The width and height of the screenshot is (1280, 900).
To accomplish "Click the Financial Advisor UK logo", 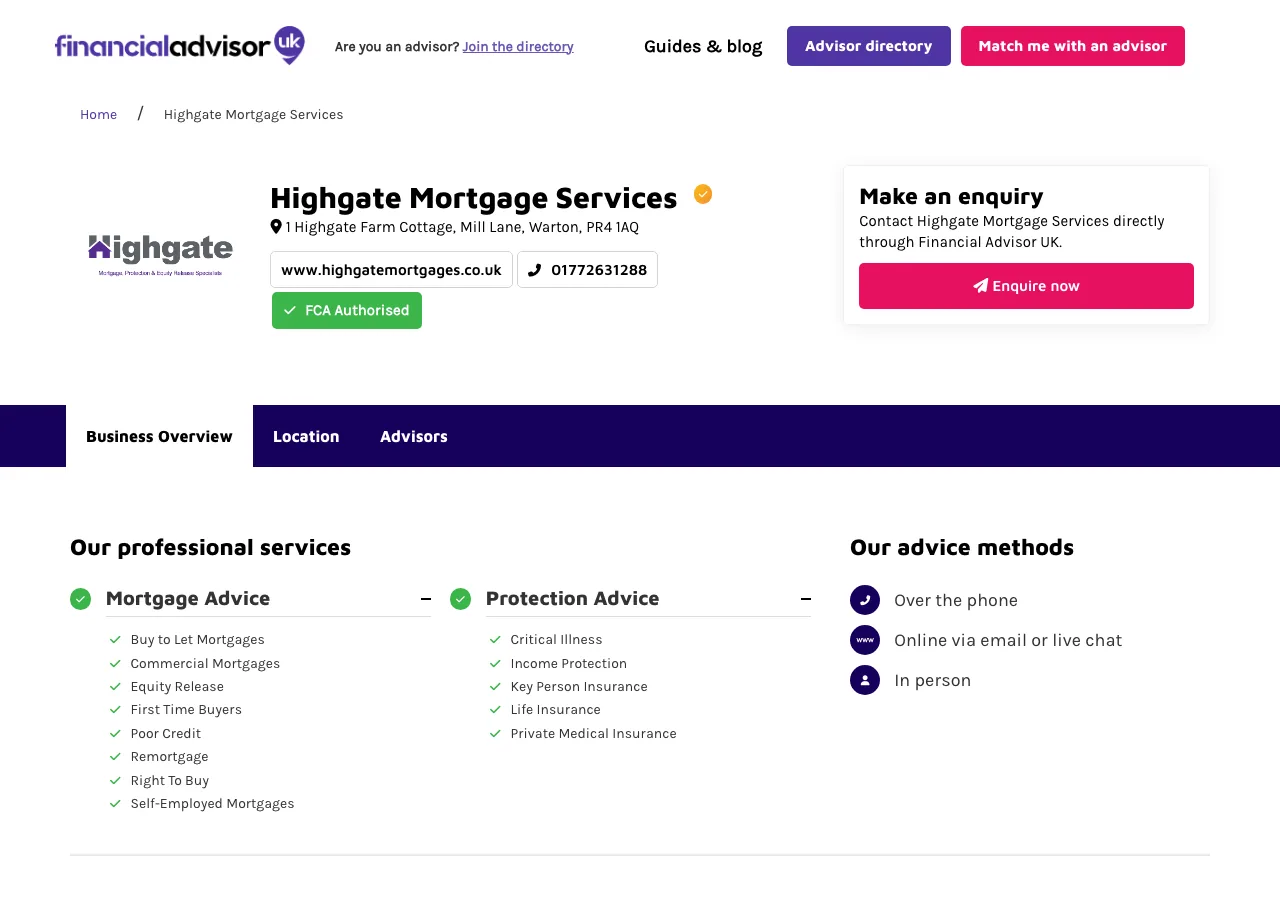I will 179,45.
